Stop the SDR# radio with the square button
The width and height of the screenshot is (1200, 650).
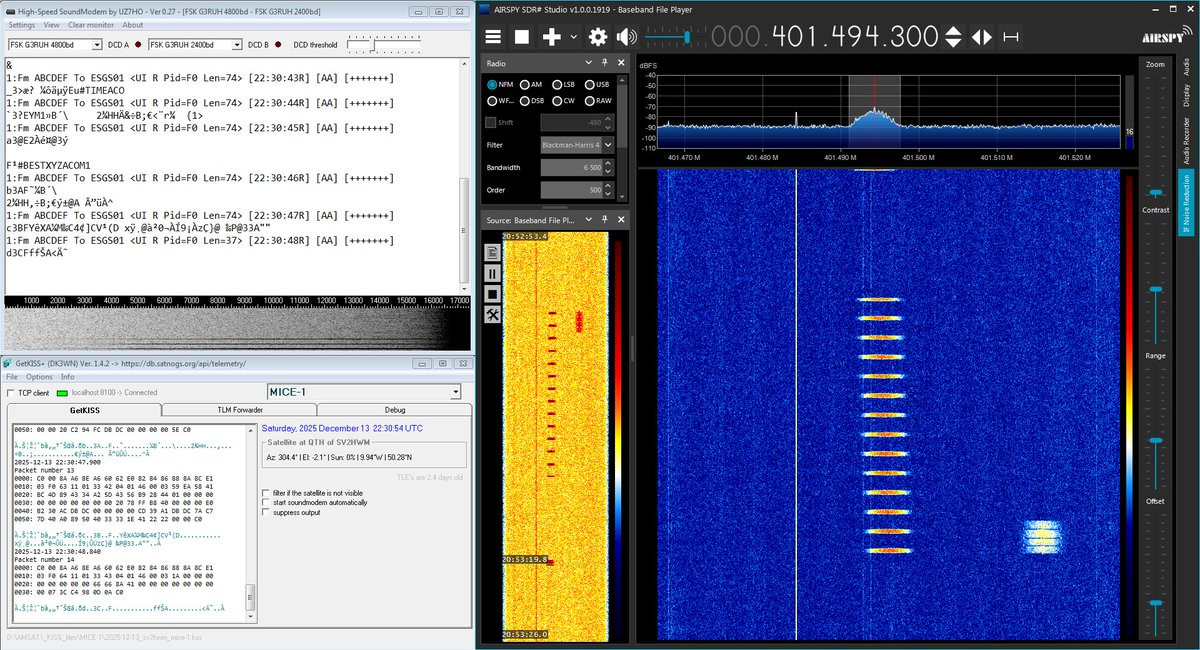[521, 37]
